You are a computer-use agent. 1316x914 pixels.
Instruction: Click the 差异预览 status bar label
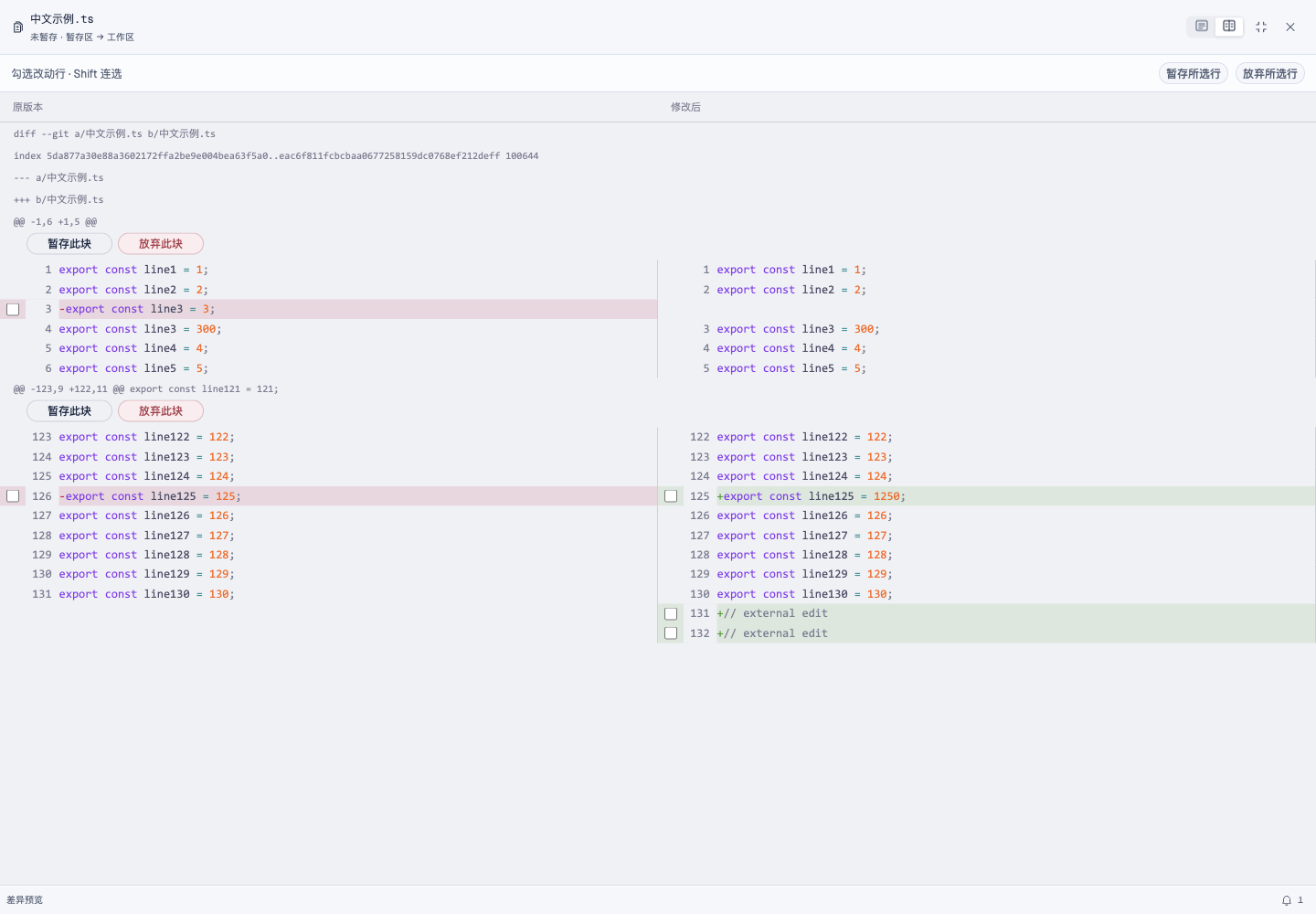tap(25, 900)
